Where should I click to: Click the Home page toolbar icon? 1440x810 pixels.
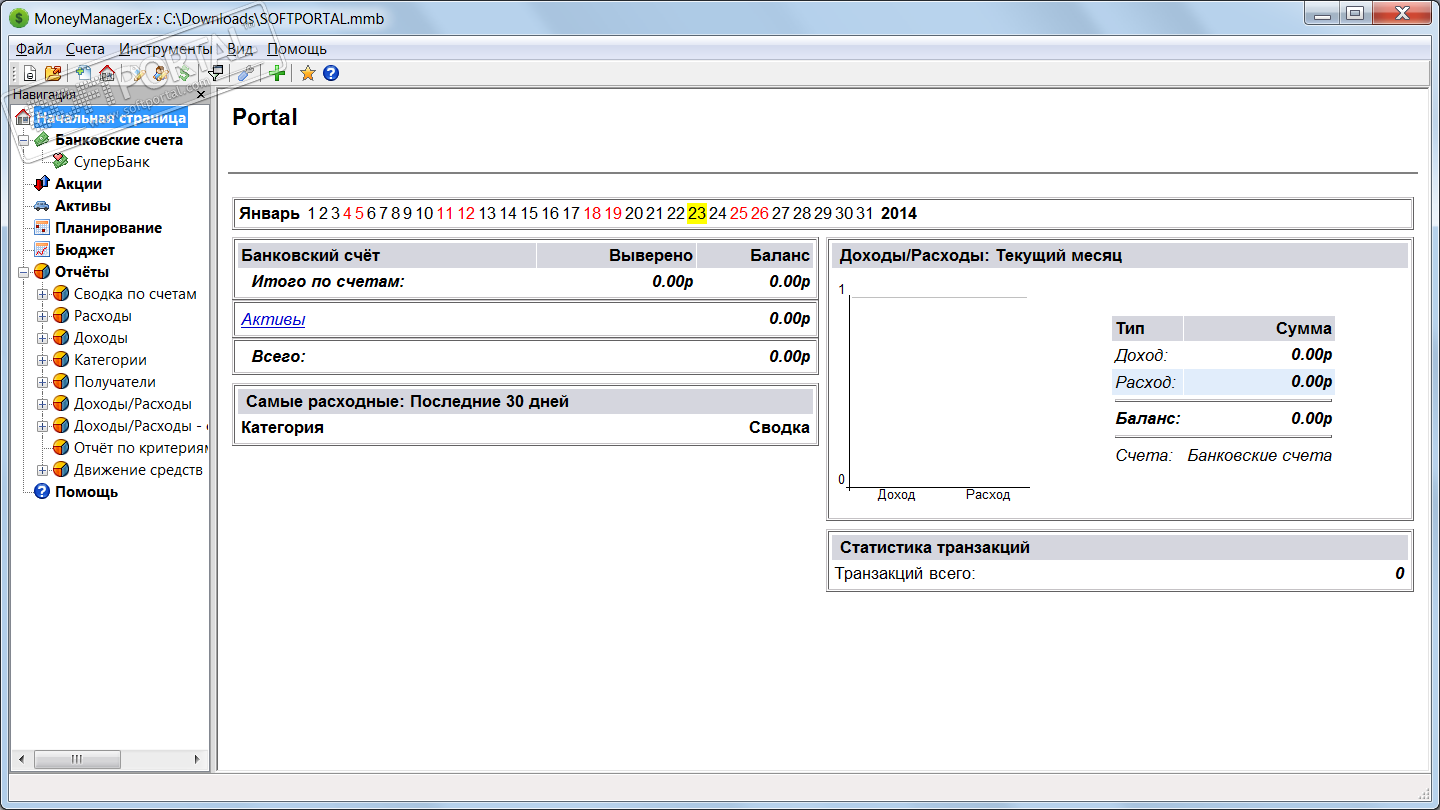coord(106,73)
